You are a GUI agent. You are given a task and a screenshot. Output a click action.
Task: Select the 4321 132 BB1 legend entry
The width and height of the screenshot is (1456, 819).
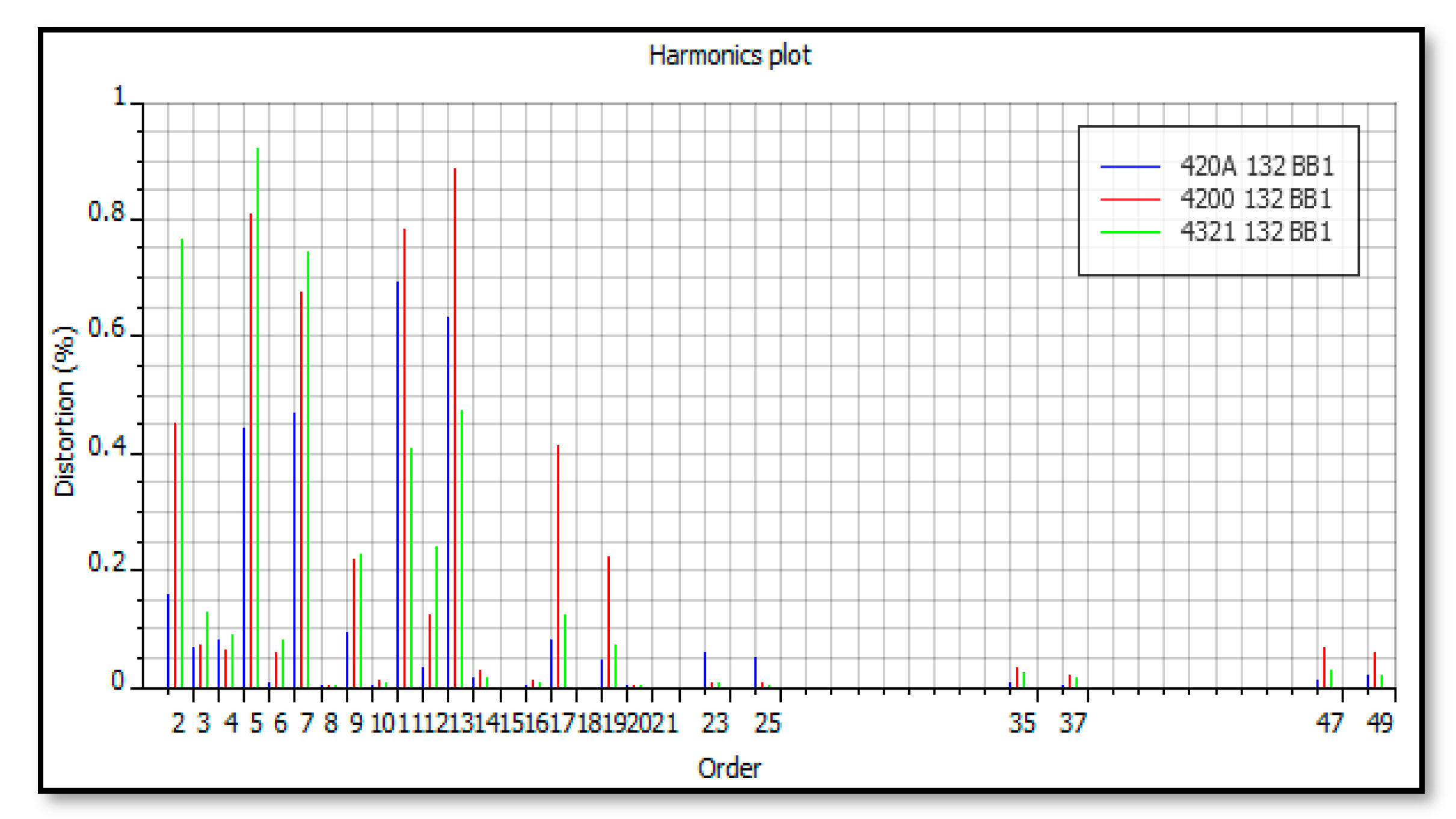coord(1256,232)
